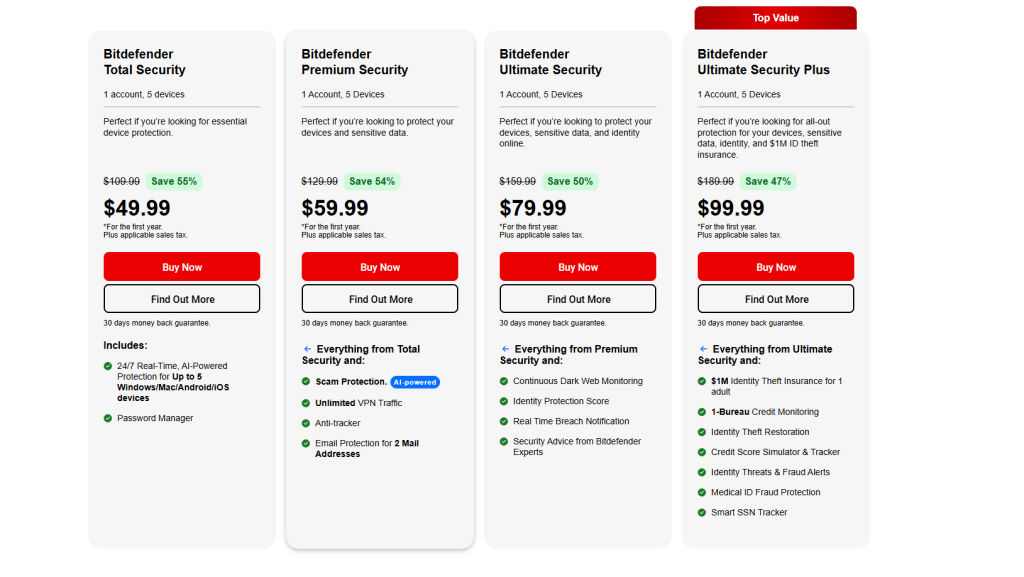Screen dimensions: 1024x577
Task: Click the AI-powered badge beside Scam Protection
Action: pyautogui.click(x=417, y=382)
